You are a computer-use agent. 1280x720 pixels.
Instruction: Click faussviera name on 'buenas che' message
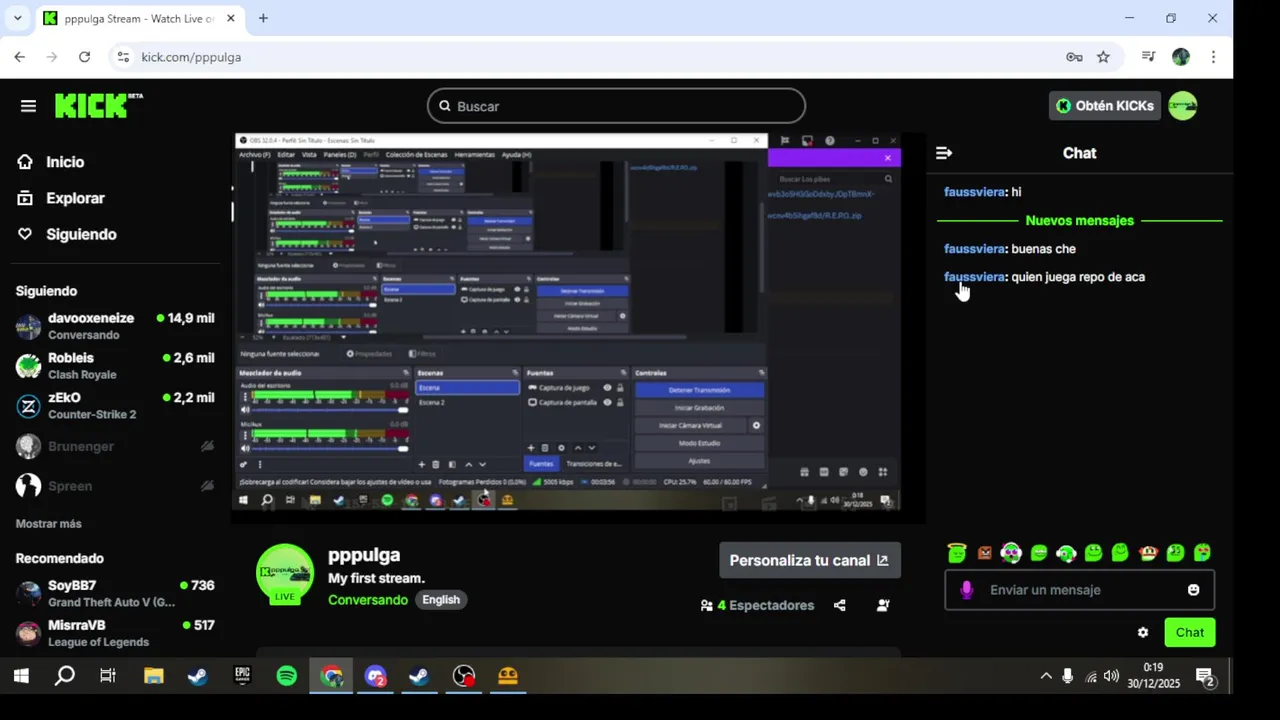pos(974,249)
